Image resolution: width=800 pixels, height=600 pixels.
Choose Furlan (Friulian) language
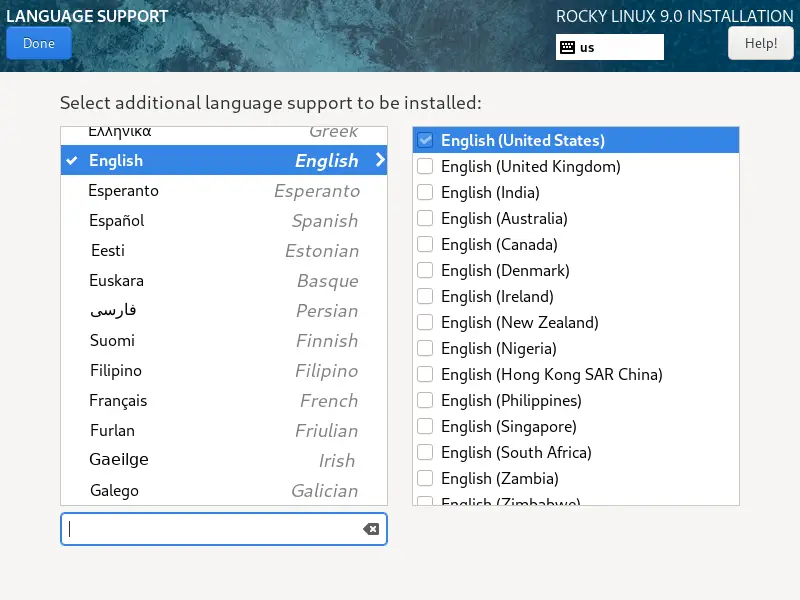(x=223, y=431)
